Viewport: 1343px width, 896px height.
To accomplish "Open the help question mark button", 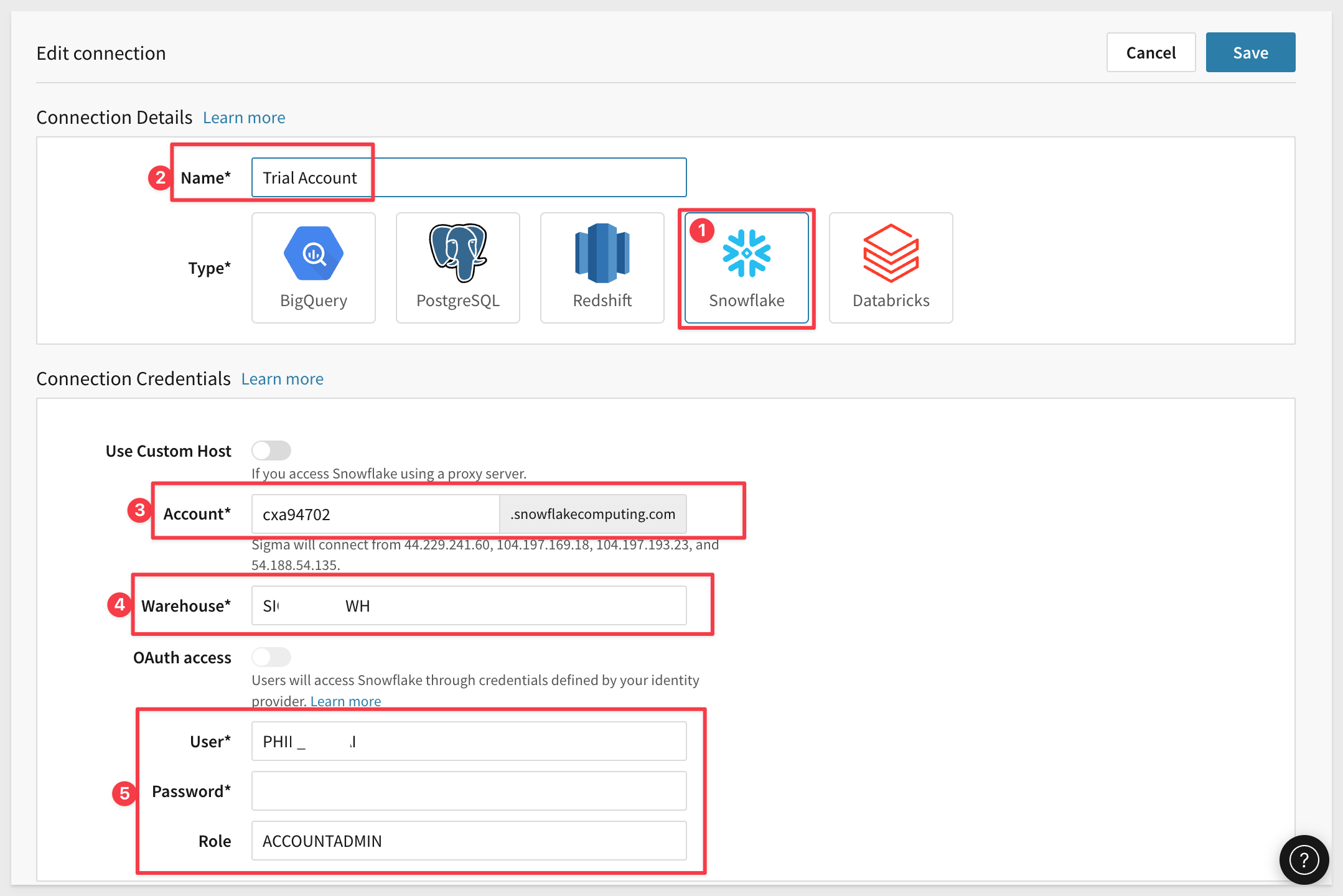I will (x=1304, y=860).
